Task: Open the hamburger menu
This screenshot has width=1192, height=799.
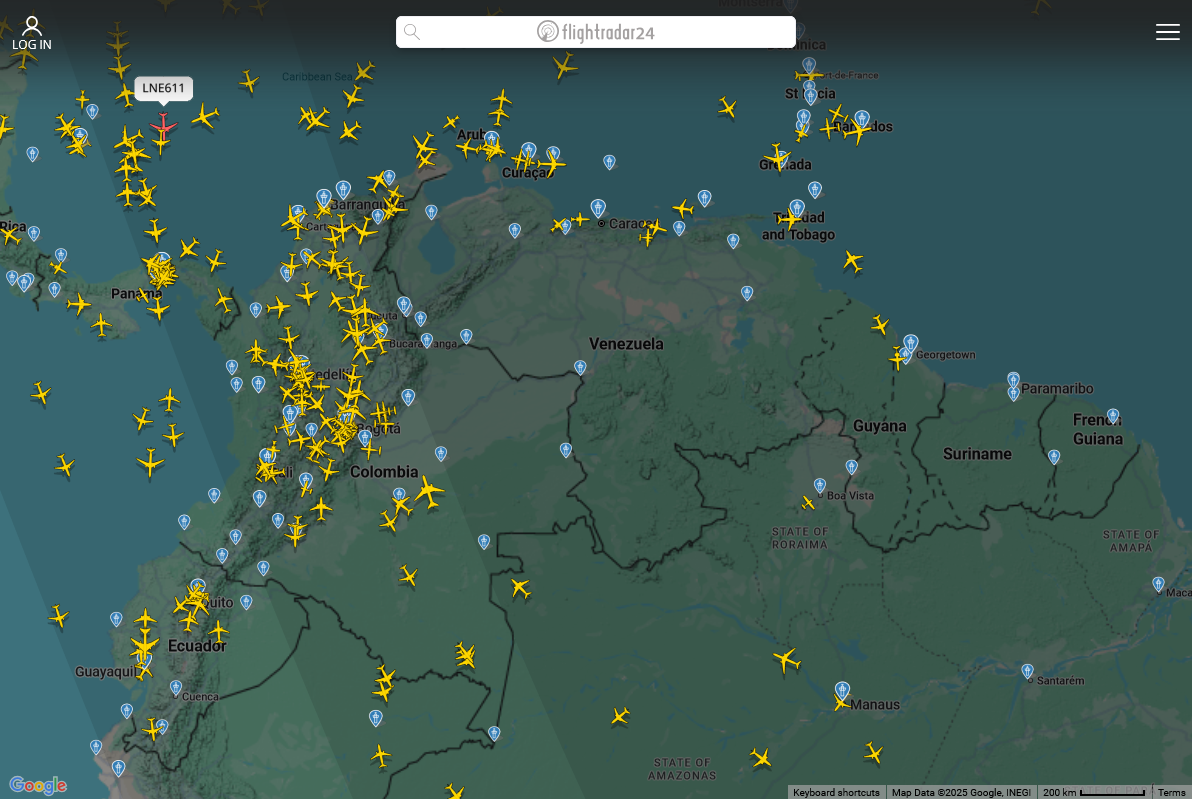Action: click(x=1167, y=32)
